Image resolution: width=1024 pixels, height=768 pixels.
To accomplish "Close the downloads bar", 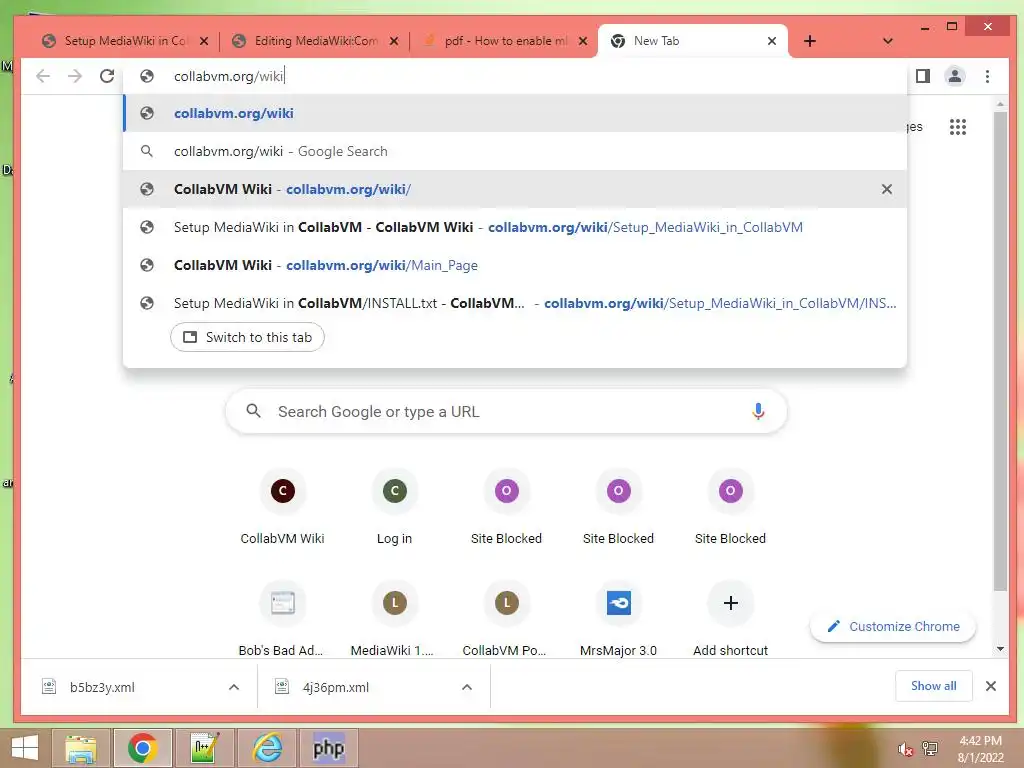I will (991, 686).
